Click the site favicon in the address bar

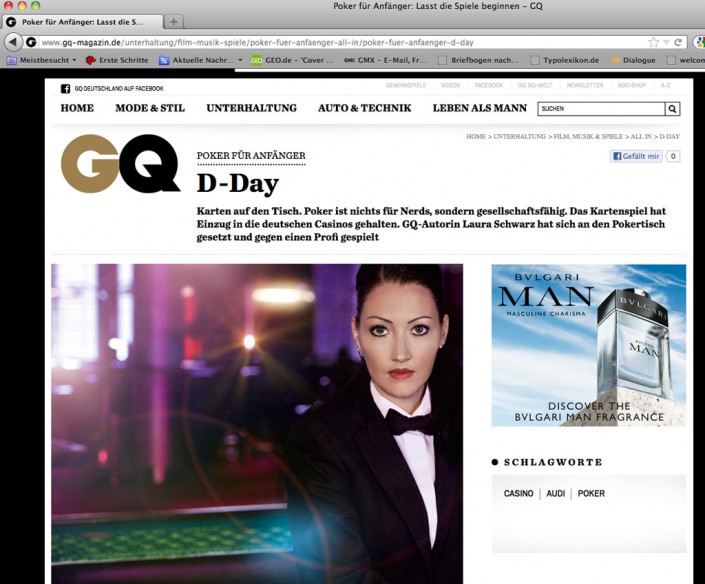click(31, 42)
